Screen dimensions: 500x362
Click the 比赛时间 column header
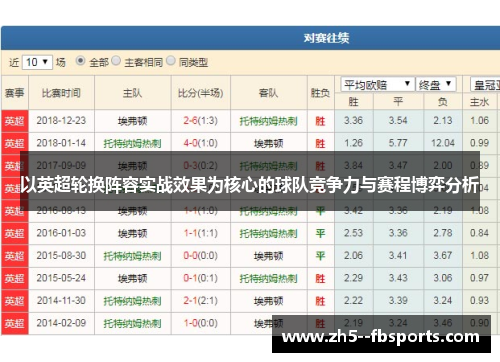click(61, 93)
